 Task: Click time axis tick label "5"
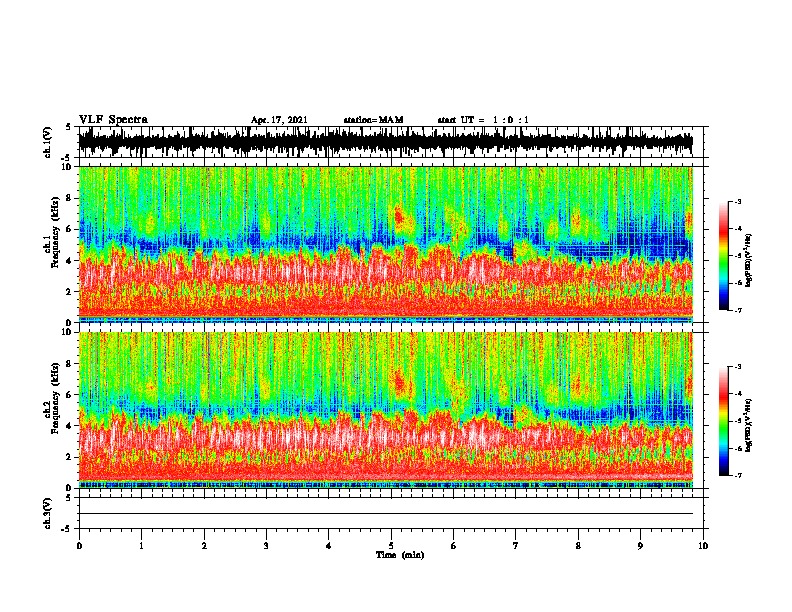tap(391, 546)
